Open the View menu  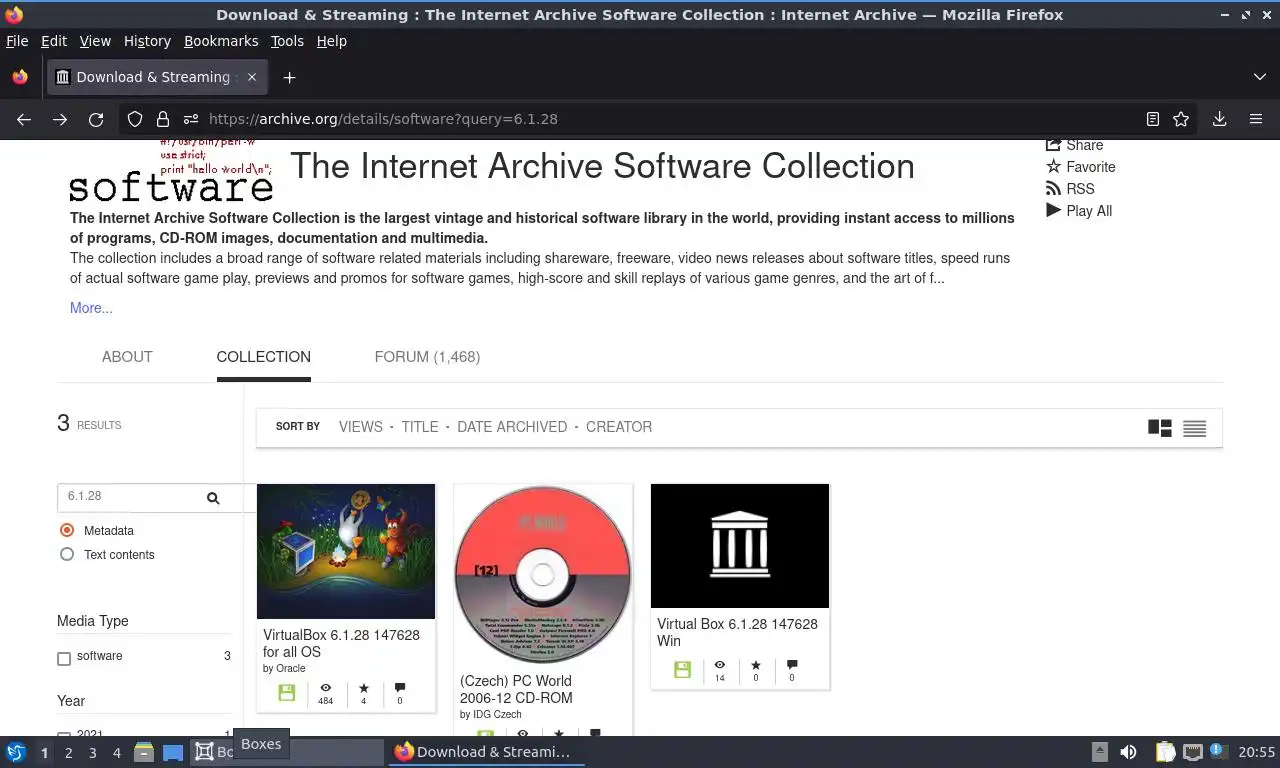[x=95, y=41]
